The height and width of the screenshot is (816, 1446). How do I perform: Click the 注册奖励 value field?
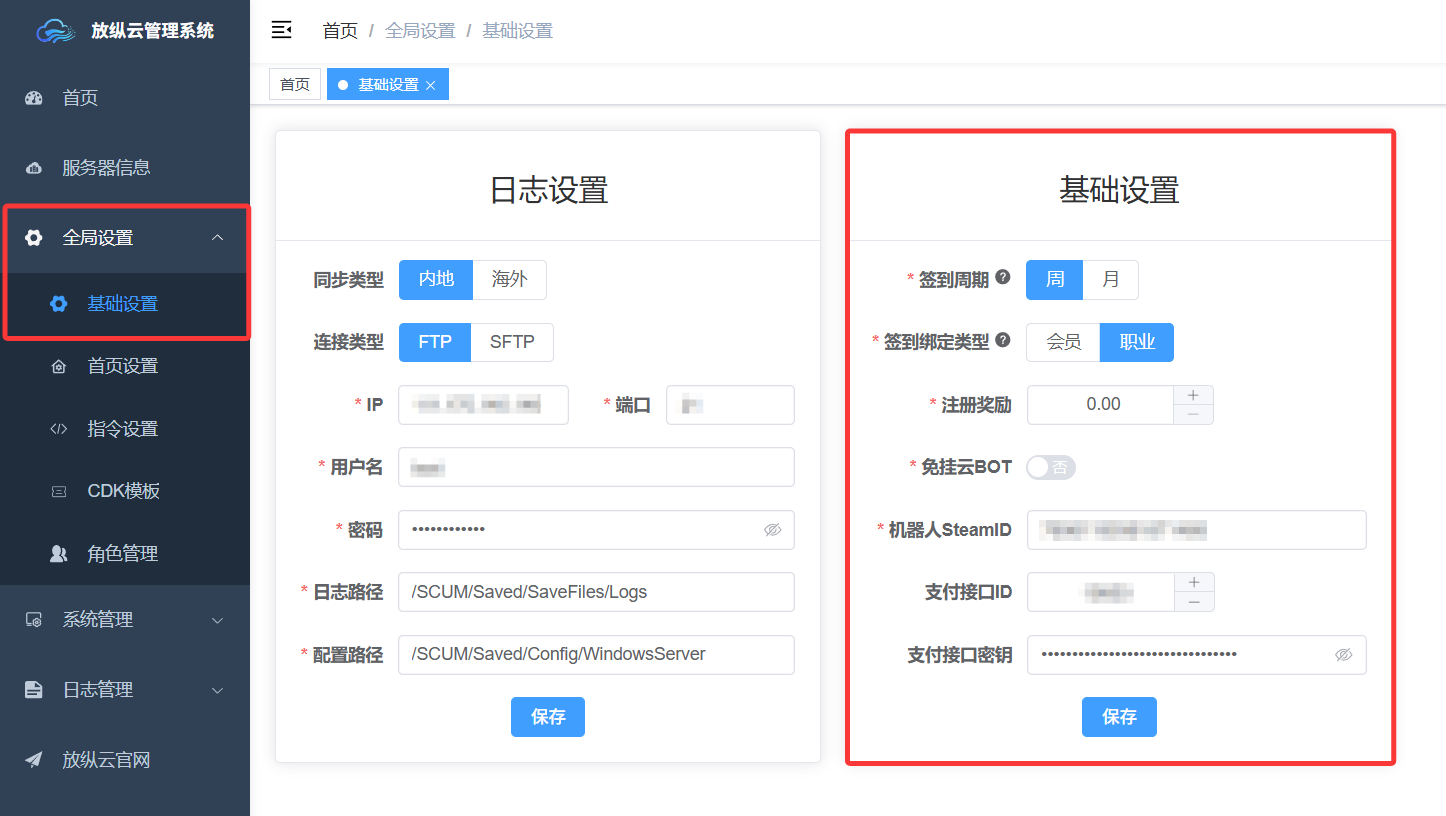(1101, 405)
